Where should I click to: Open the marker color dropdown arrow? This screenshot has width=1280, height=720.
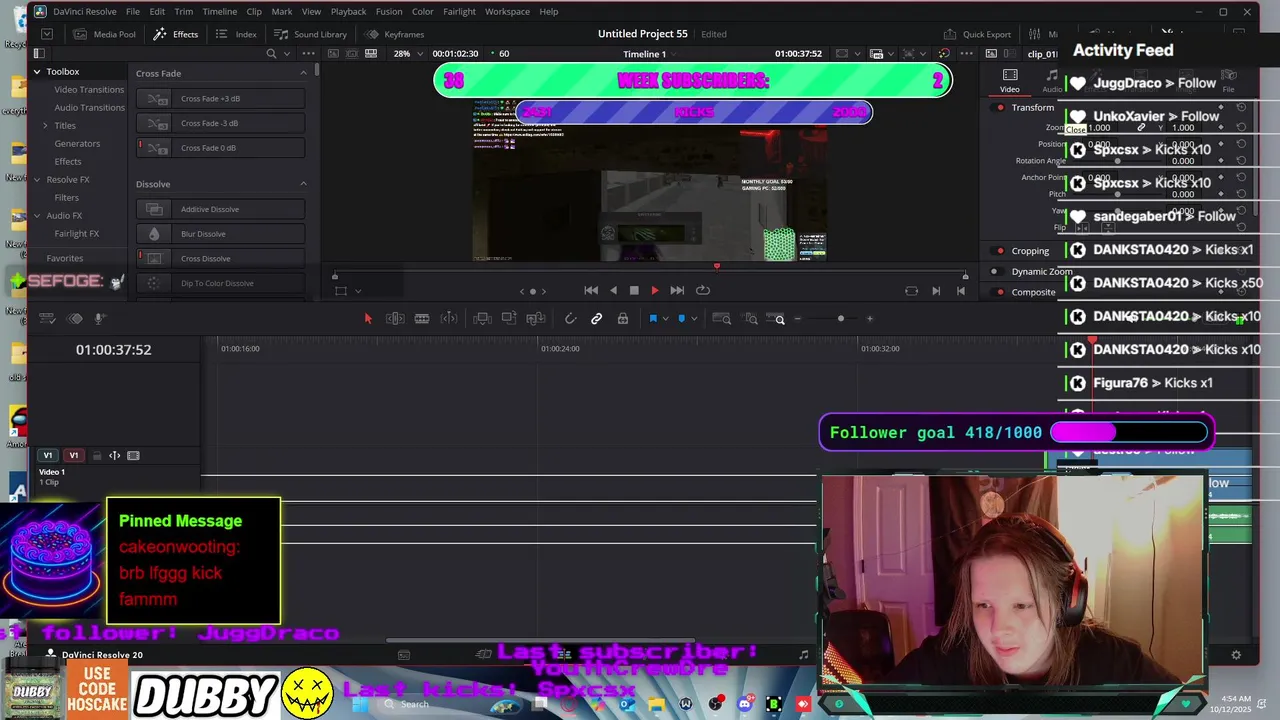click(x=694, y=319)
